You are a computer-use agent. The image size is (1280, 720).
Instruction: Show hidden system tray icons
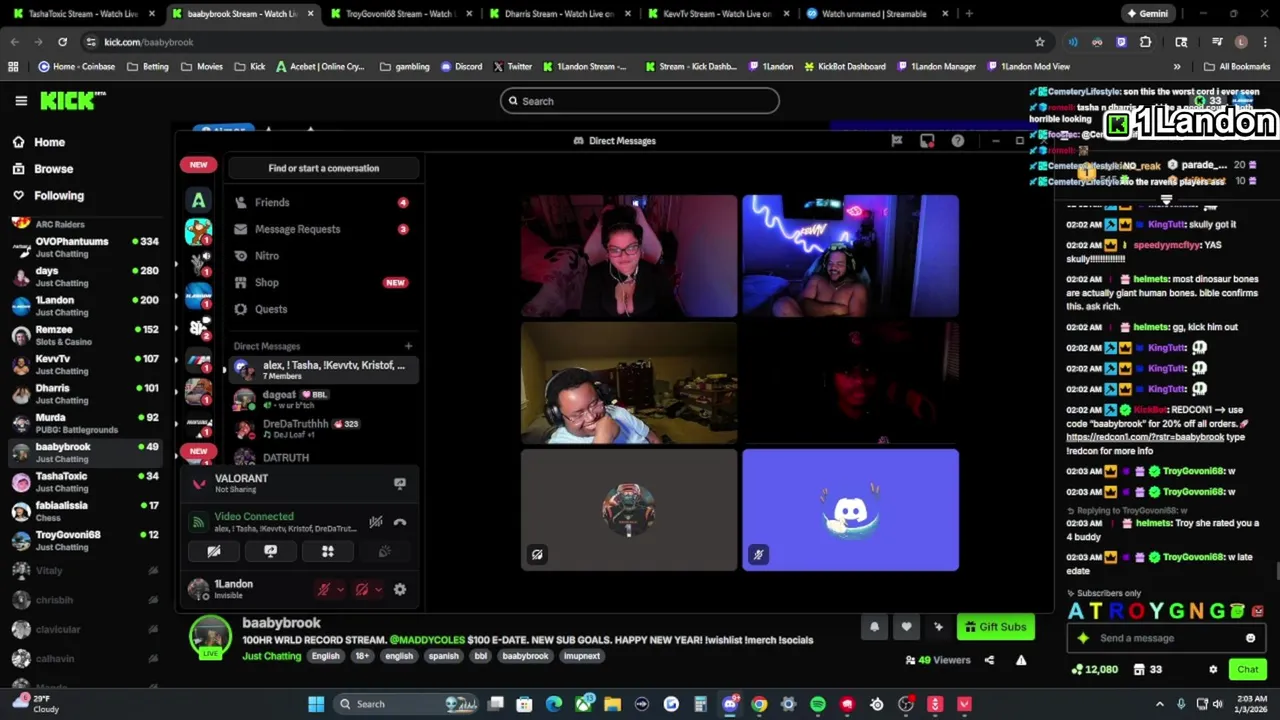point(1160,704)
